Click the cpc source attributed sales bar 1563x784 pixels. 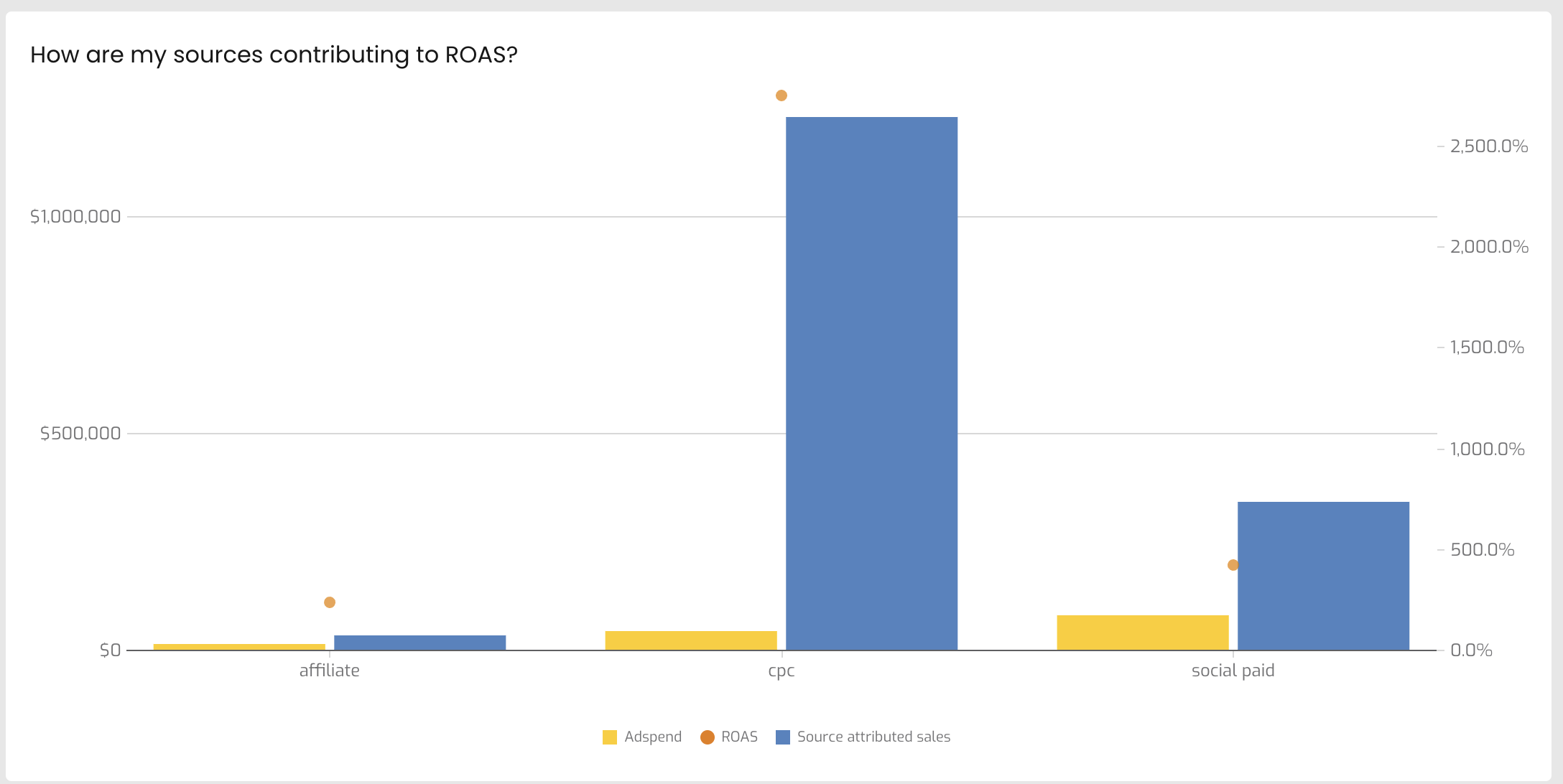tap(871, 383)
